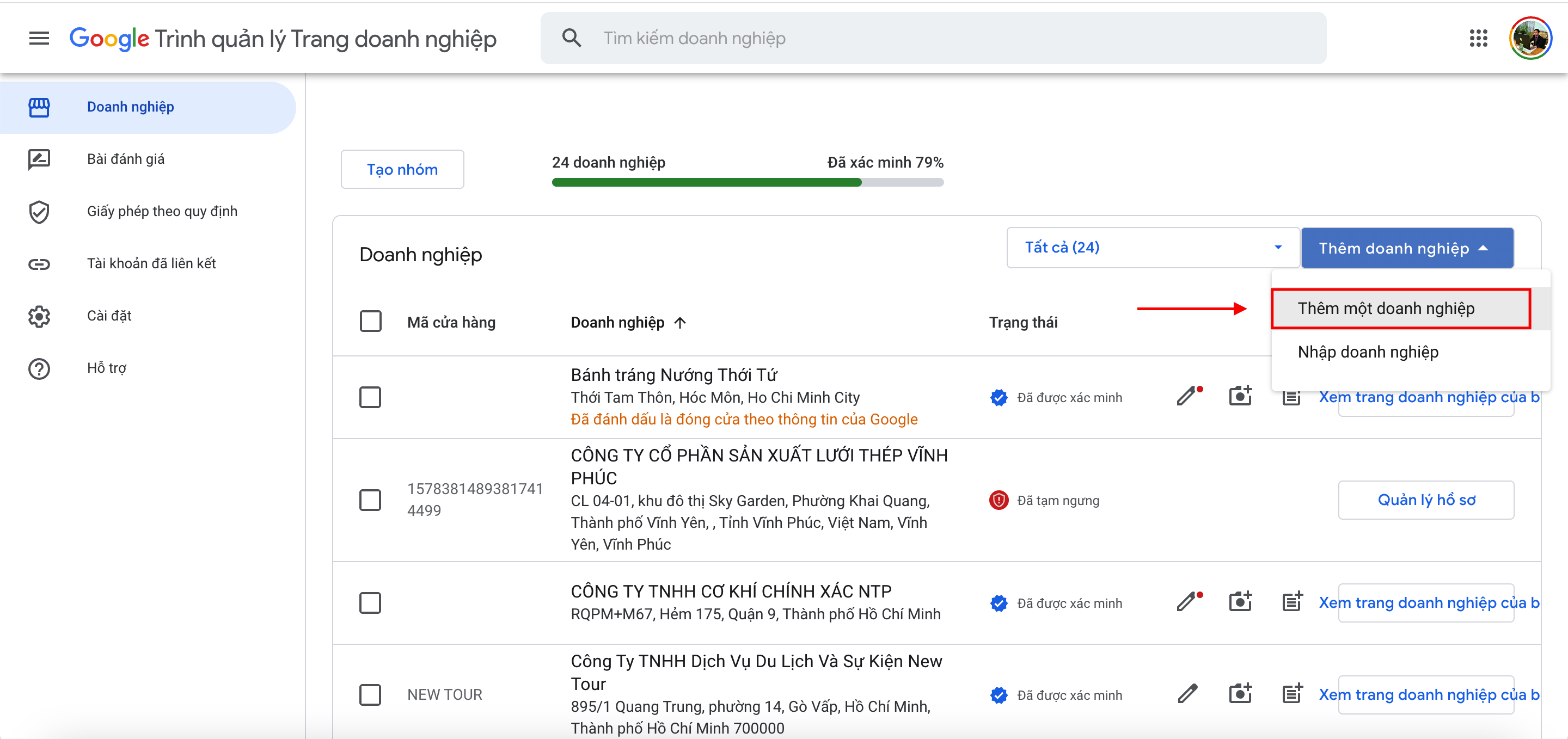Click the Hỗ trợ help icon
This screenshot has height=739, width=1568.
point(39,368)
